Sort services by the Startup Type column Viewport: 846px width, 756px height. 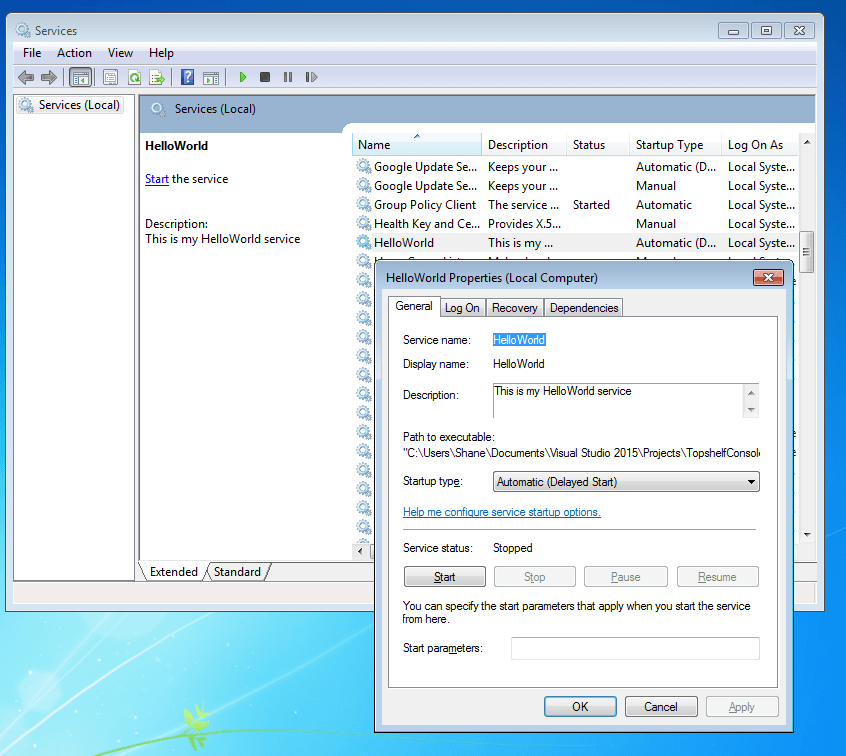point(669,145)
